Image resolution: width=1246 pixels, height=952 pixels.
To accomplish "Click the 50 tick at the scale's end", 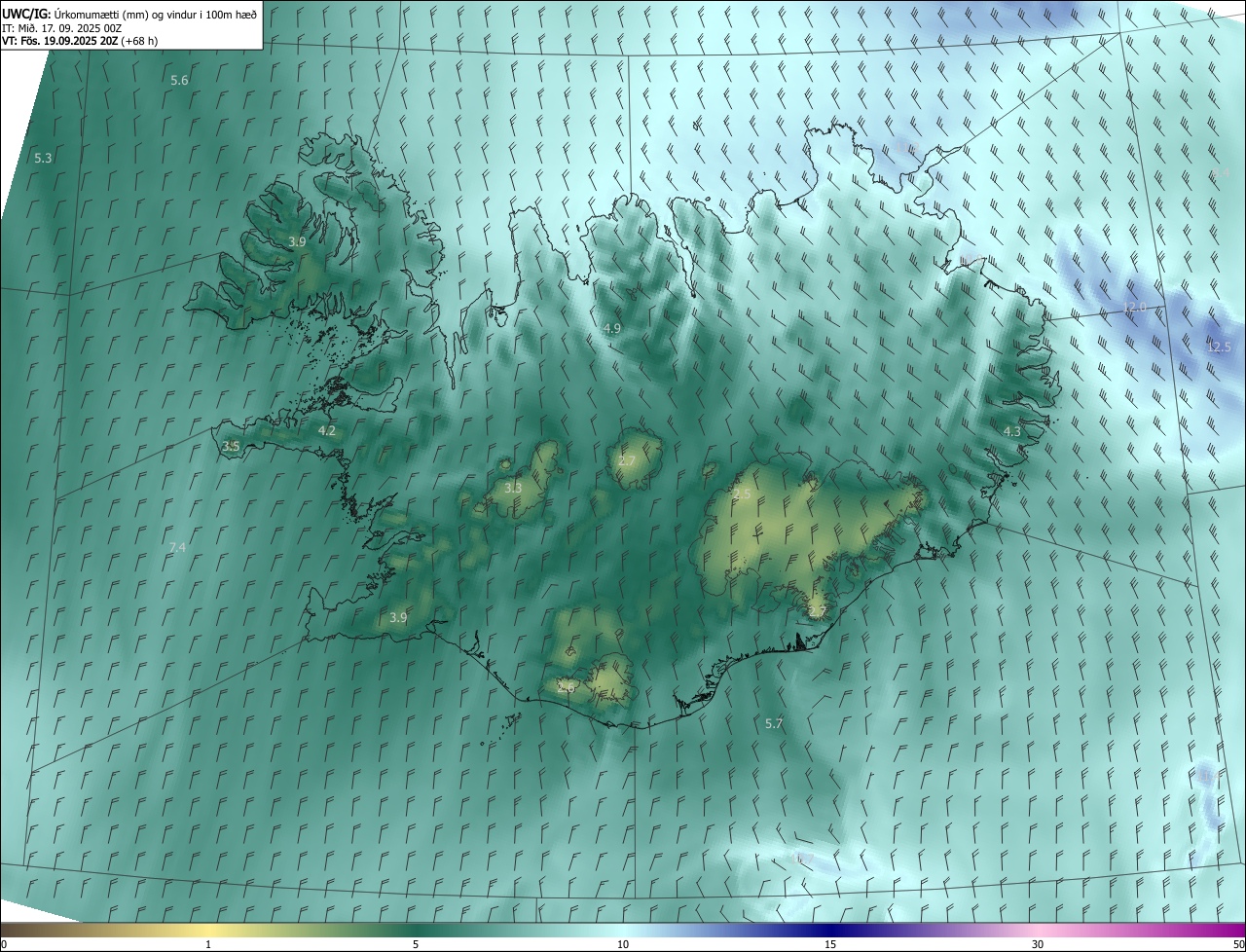I will coord(1238,944).
